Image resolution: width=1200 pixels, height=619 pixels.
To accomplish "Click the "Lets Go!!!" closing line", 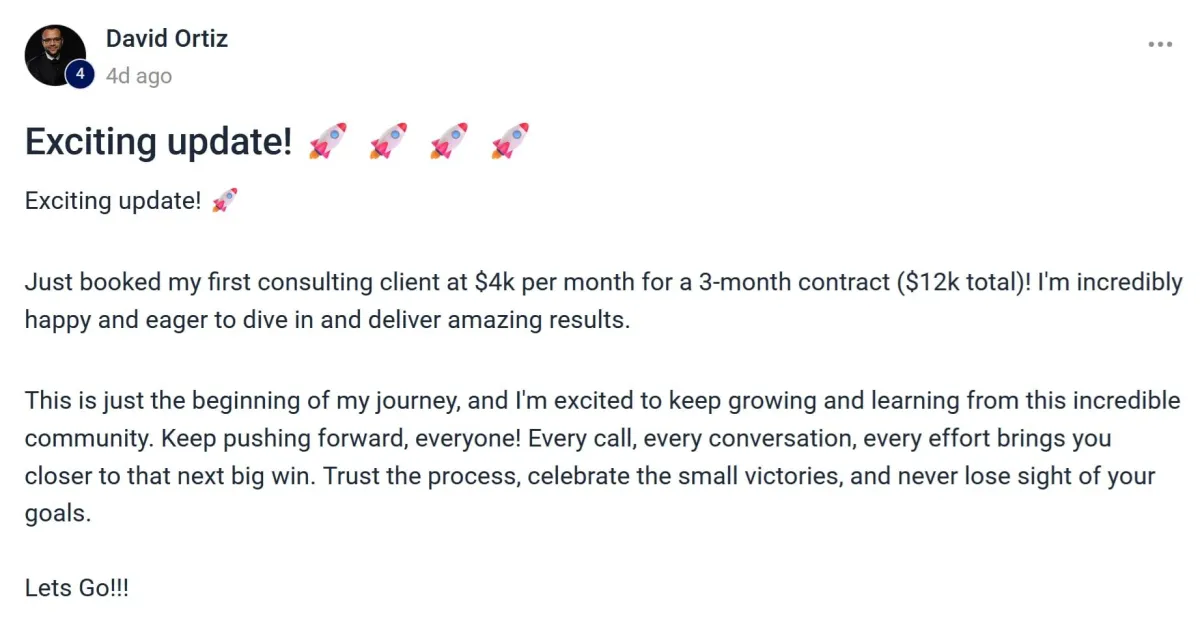I will [x=77, y=588].
